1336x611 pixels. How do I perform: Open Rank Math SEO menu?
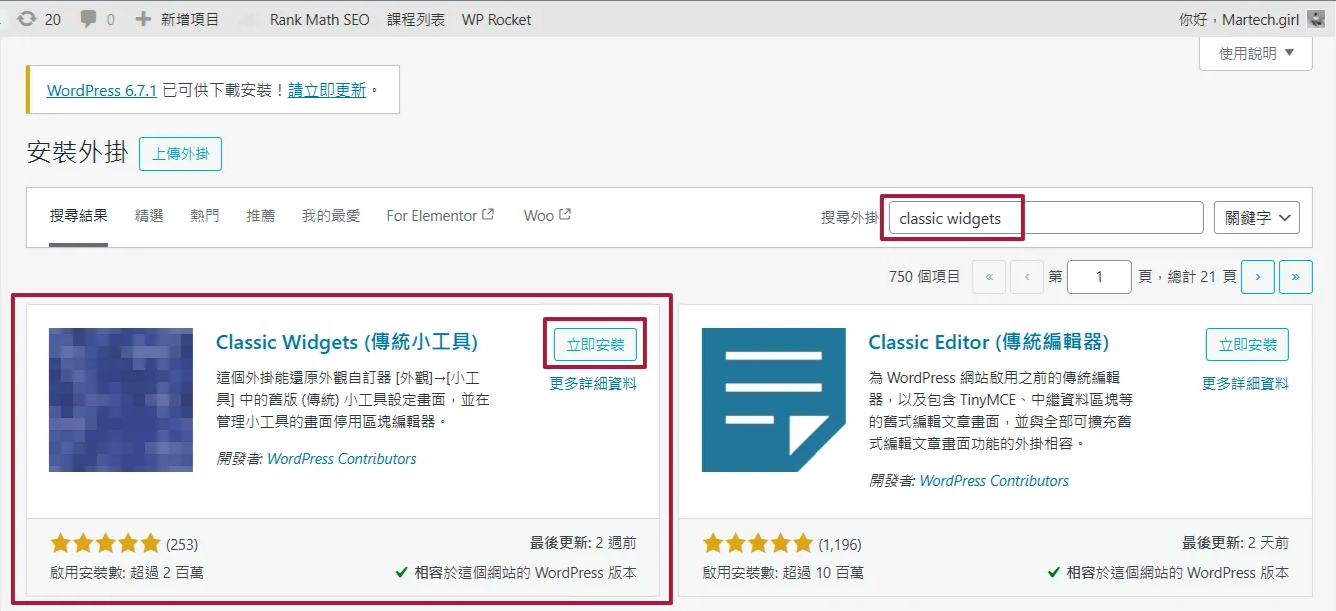point(319,19)
